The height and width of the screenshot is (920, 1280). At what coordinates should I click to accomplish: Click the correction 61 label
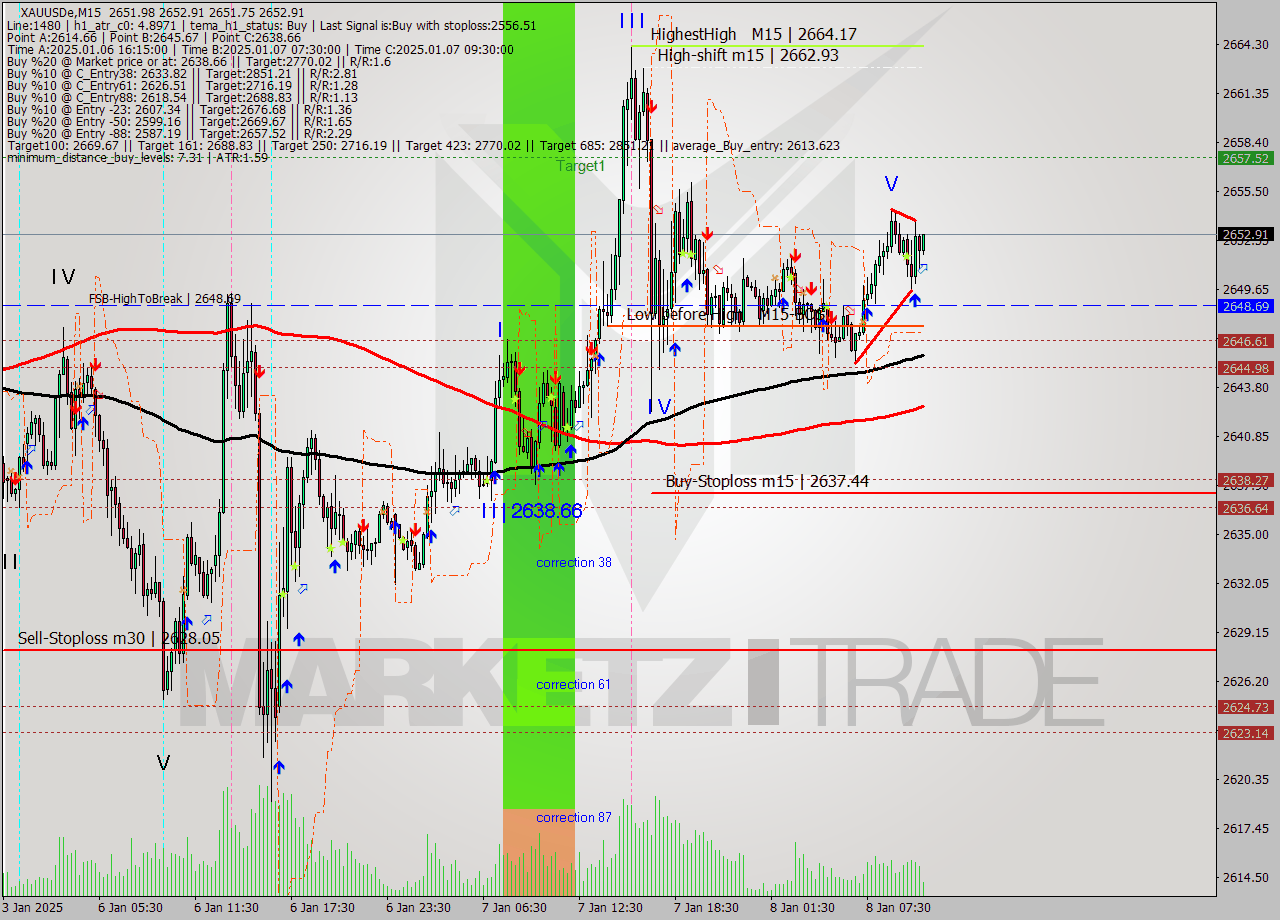pos(574,685)
